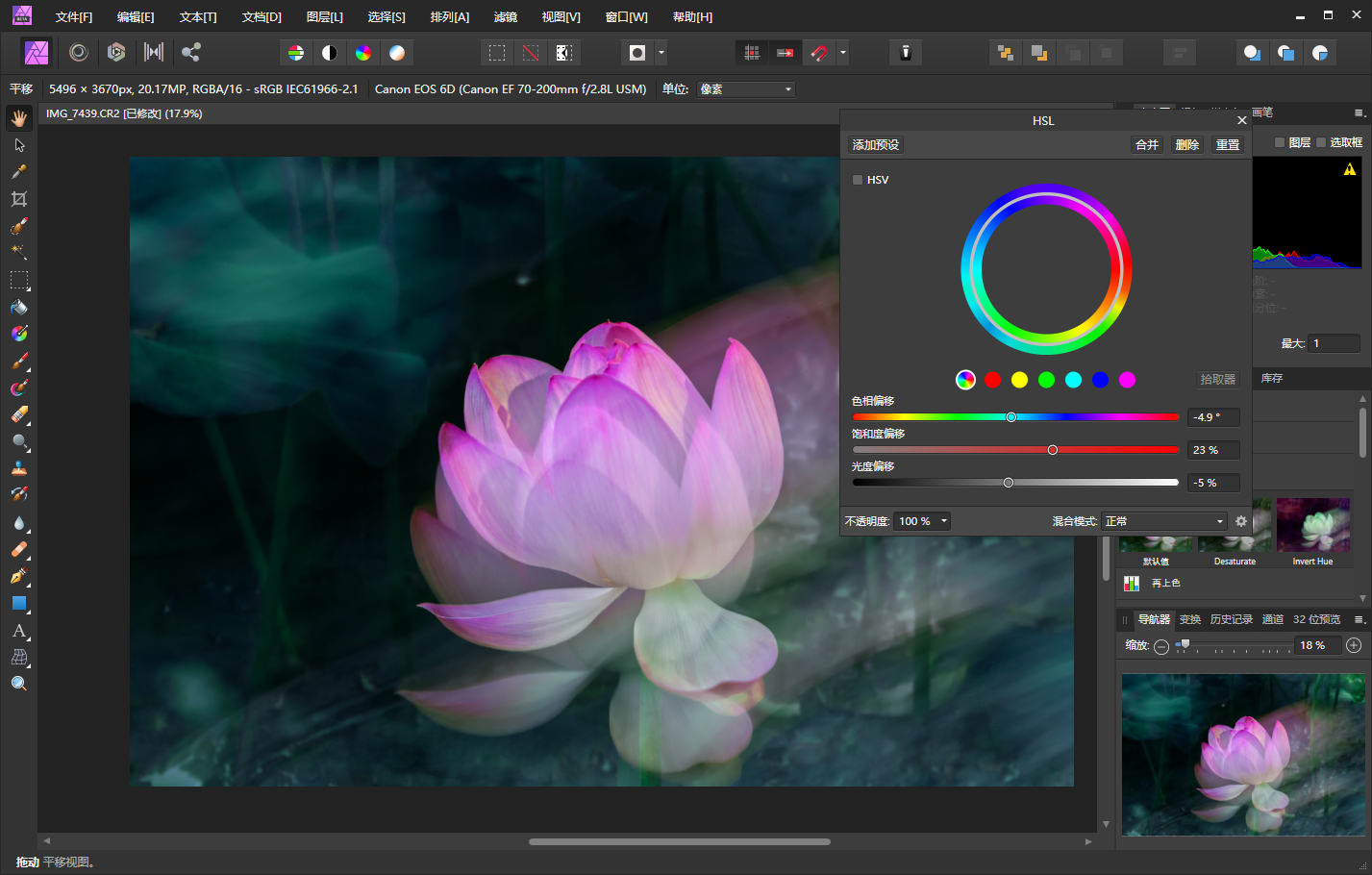This screenshot has height=875, width=1372.
Task: Toggle Show Grid in toolbar
Action: pyautogui.click(x=752, y=53)
